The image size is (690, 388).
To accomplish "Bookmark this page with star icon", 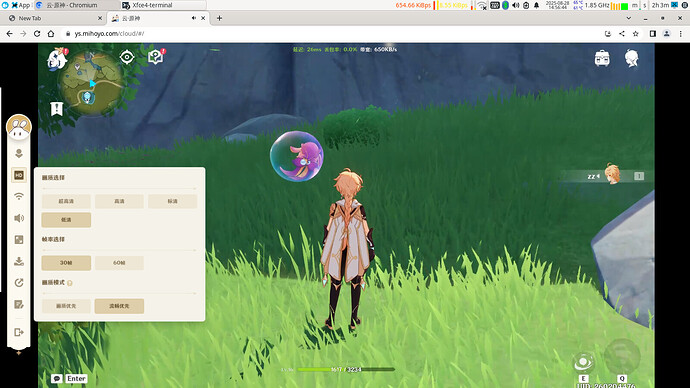I will point(635,33).
